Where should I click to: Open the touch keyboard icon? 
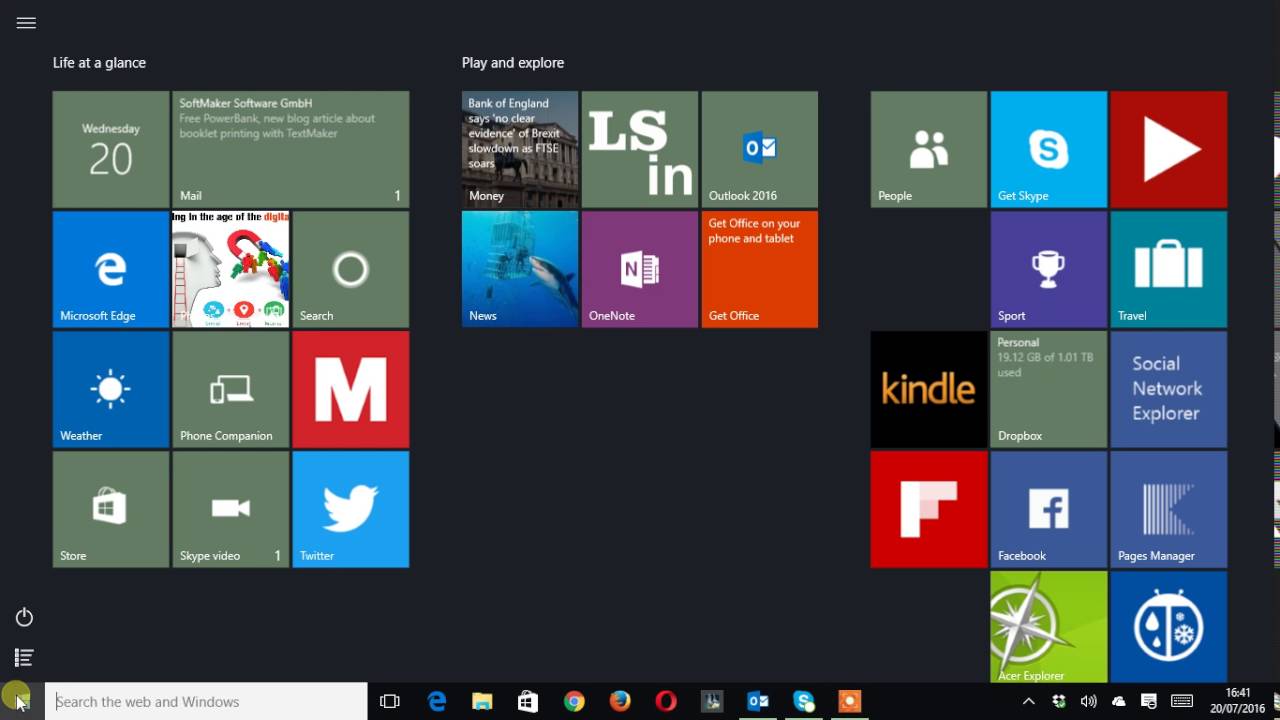1181,701
